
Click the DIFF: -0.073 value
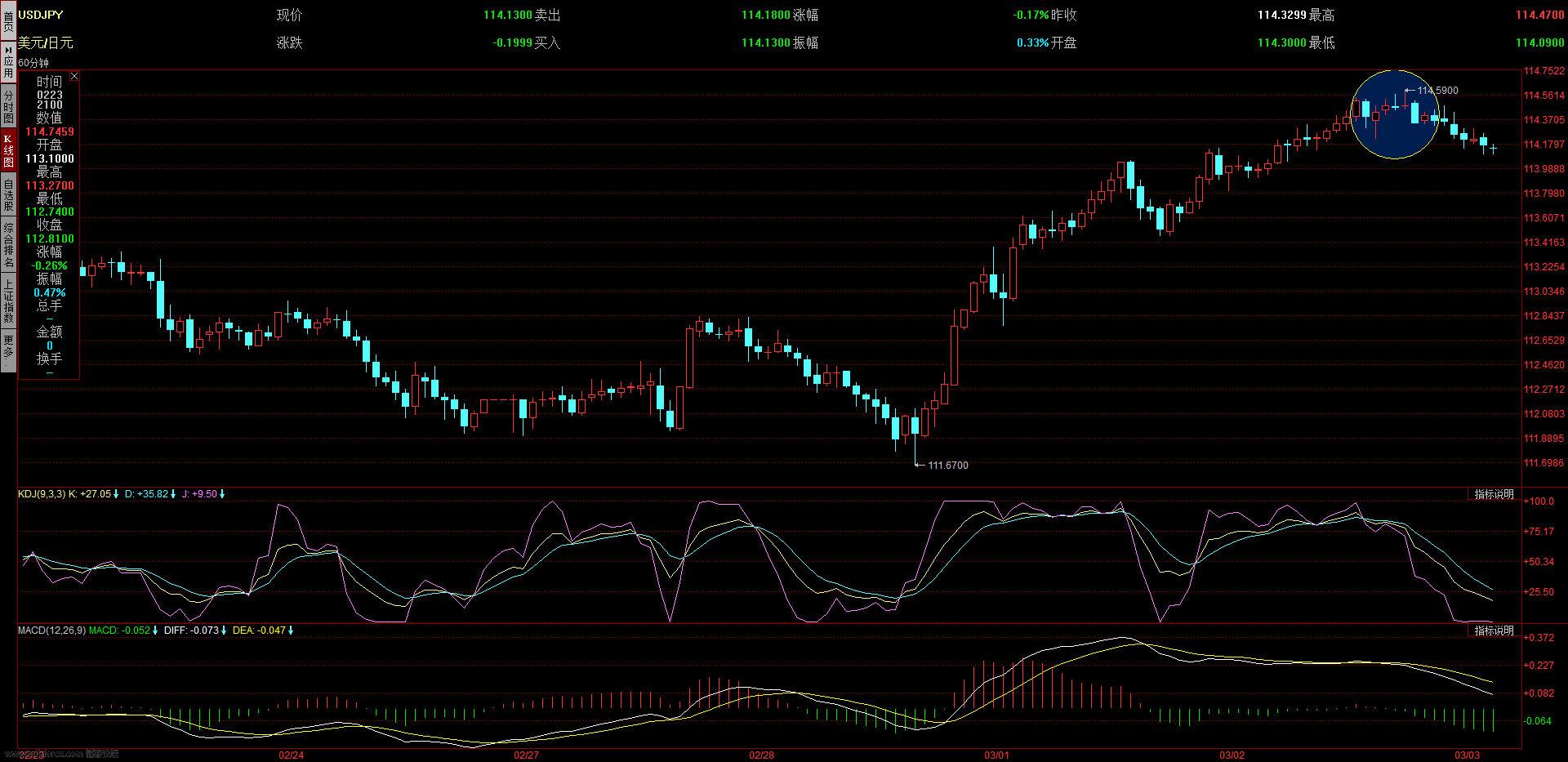pyautogui.click(x=192, y=631)
